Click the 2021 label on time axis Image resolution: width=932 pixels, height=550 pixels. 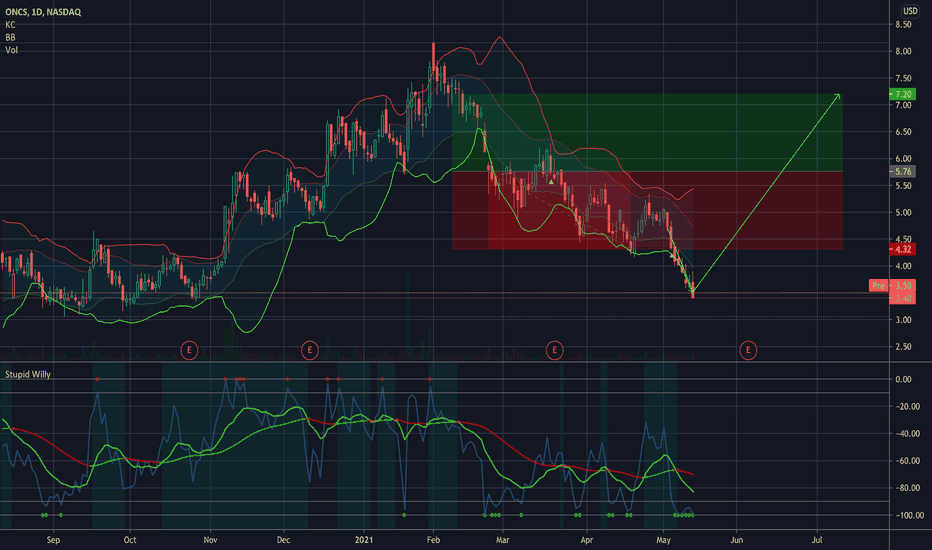tap(364, 540)
